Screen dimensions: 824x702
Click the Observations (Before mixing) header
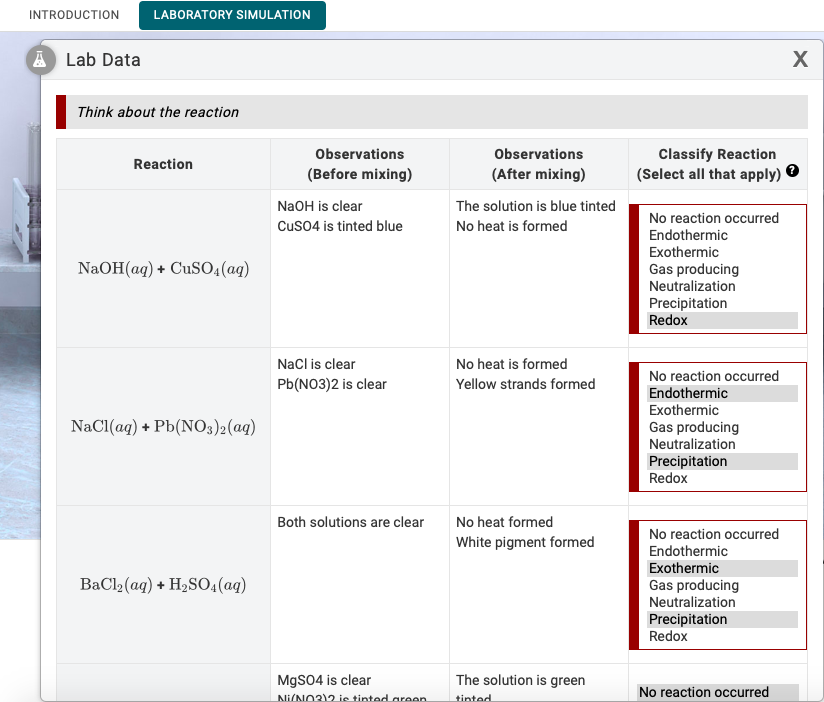[360, 164]
